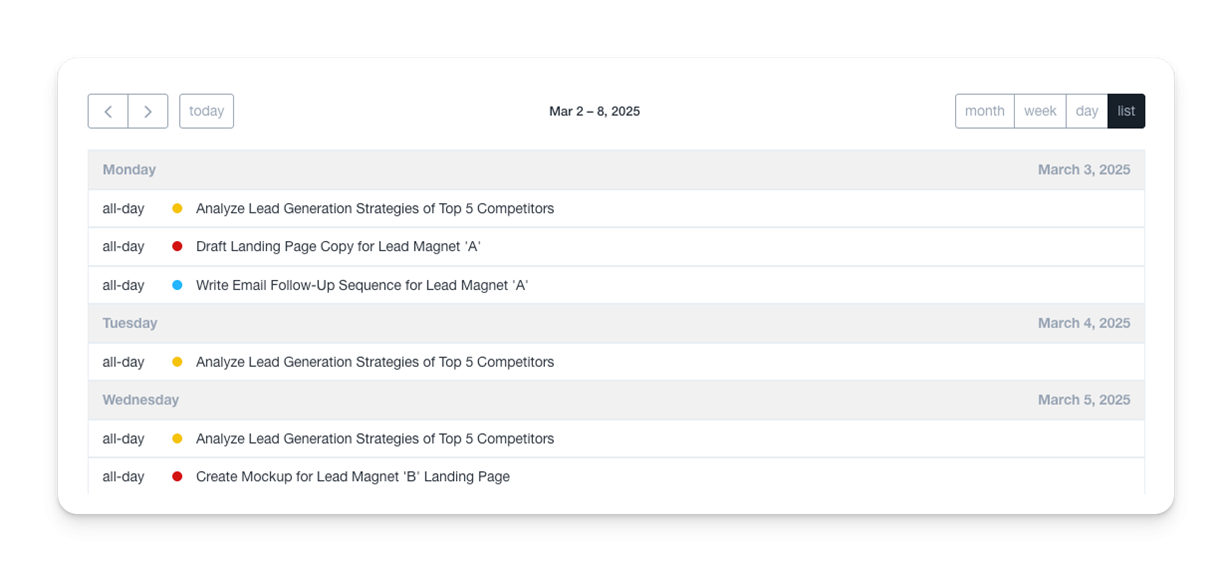Image resolution: width=1232 pixels, height=572 pixels.
Task: Open the March 5, 2025 date link
Action: pos(1084,400)
